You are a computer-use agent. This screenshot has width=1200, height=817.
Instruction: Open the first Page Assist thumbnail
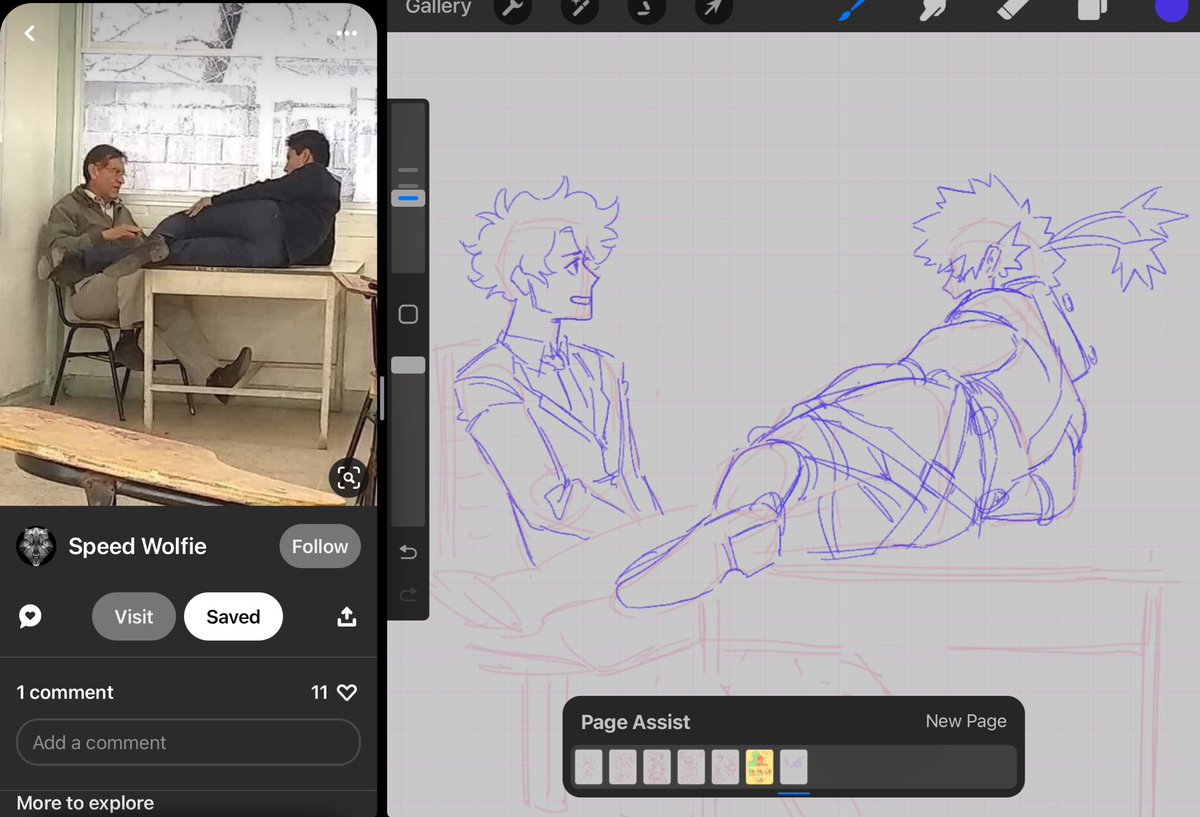pos(589,767)
